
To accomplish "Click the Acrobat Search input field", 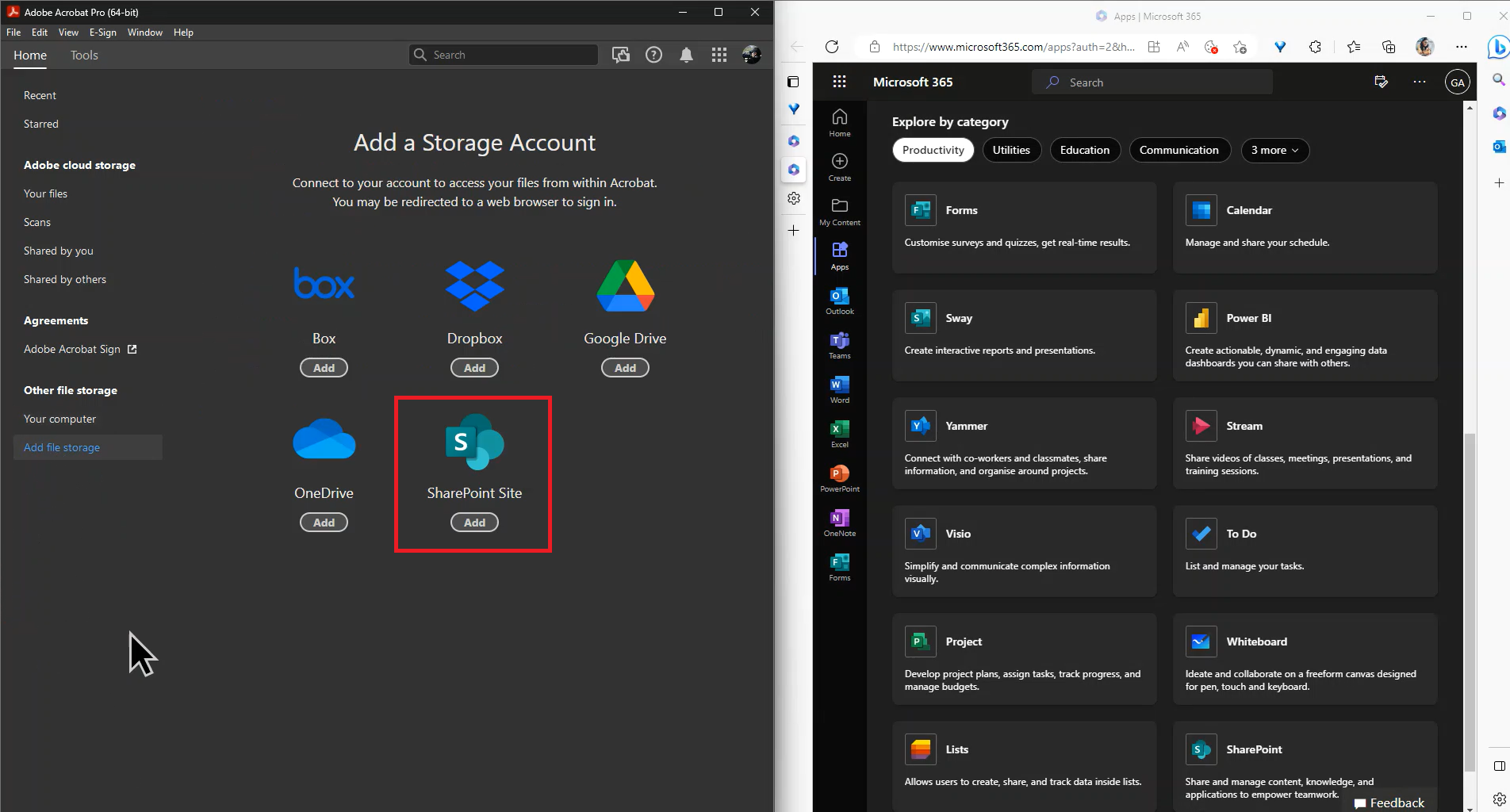I will (512, 55).
